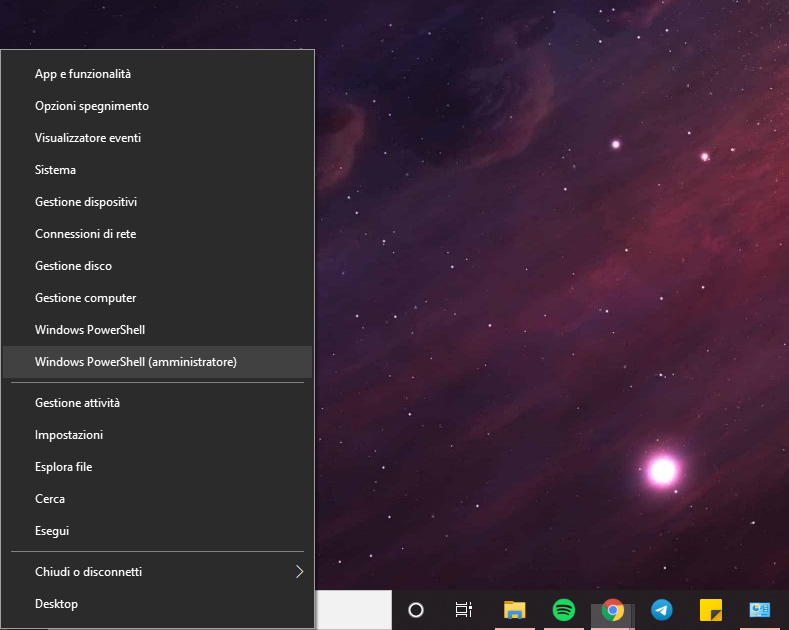Open Telegram from the taskbar

(x=661, y=610)
